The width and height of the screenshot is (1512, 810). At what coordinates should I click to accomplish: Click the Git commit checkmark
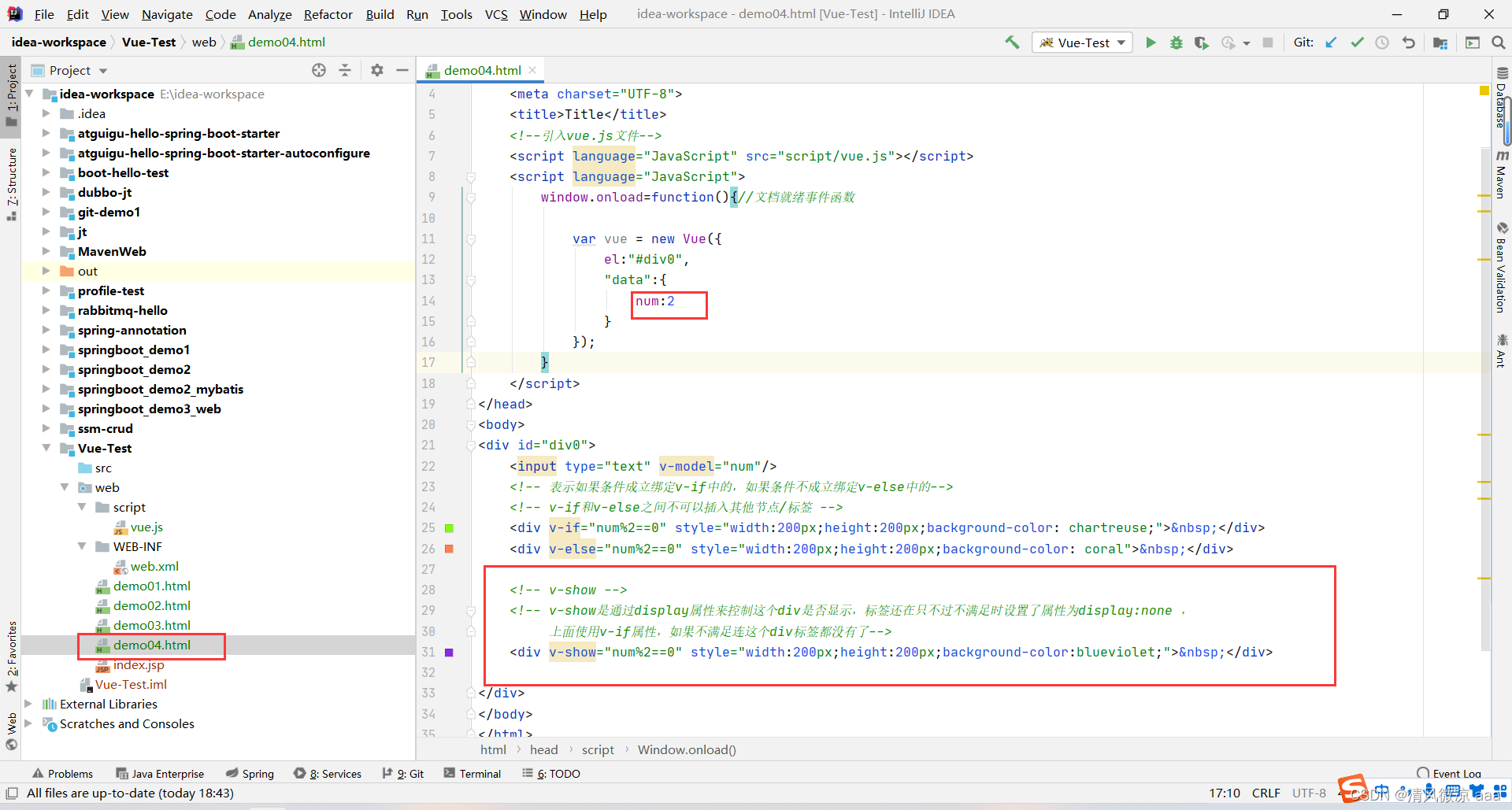[1357, 43]
